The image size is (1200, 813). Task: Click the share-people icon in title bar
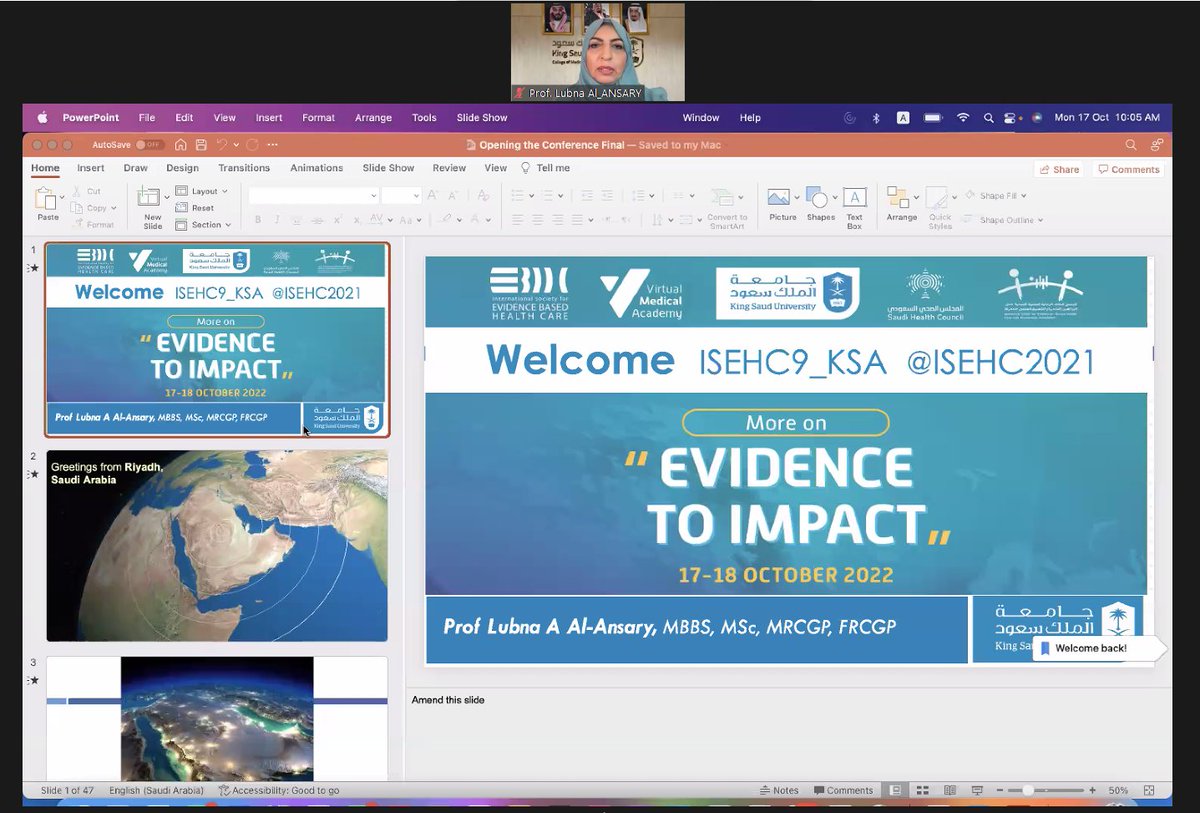(1157, 145)
